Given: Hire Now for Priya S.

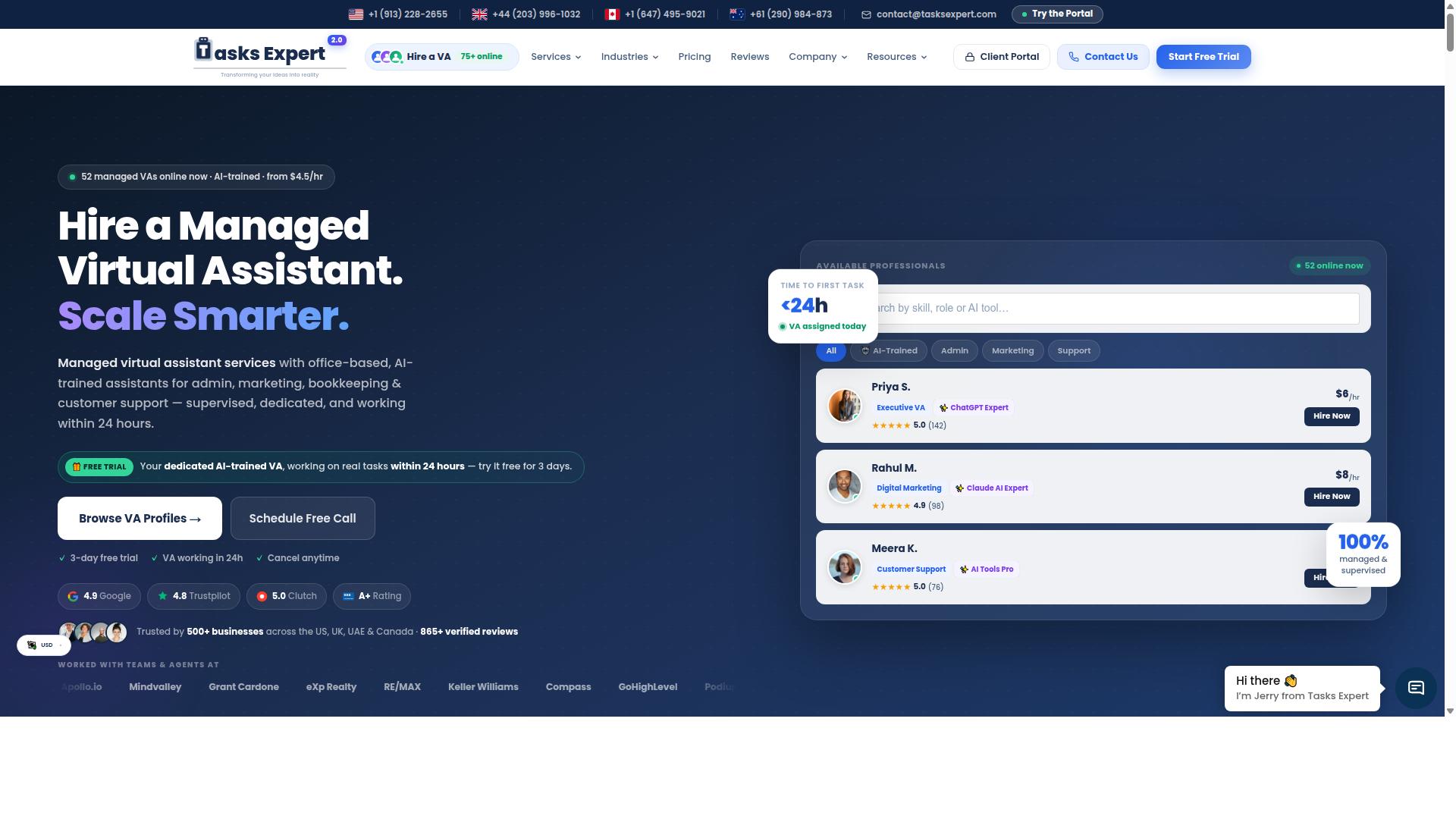Looking at the screenshot, I should click(1332, 416).
